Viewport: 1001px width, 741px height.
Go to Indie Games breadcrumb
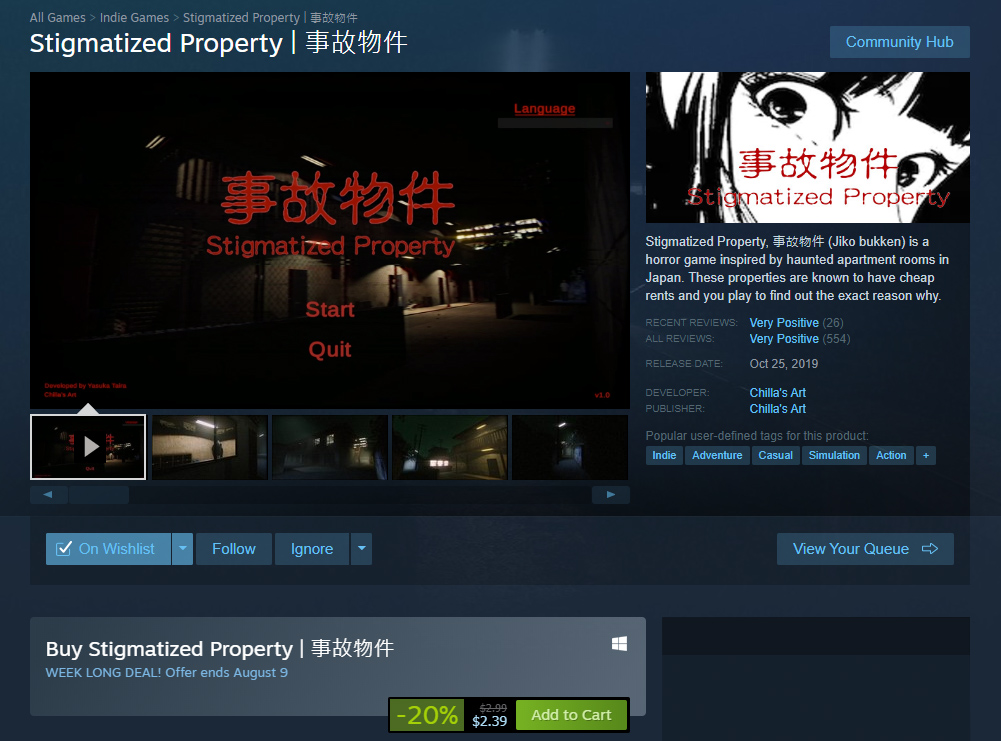[134, 18]
